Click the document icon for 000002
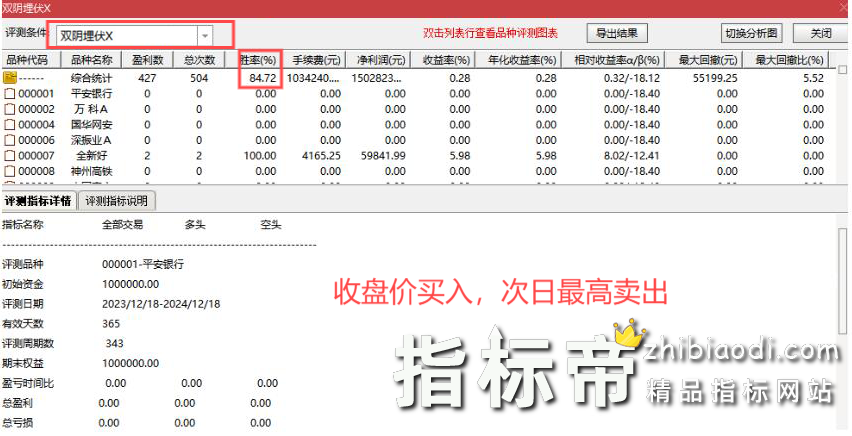The image size is (852, 436). (10, 109)
